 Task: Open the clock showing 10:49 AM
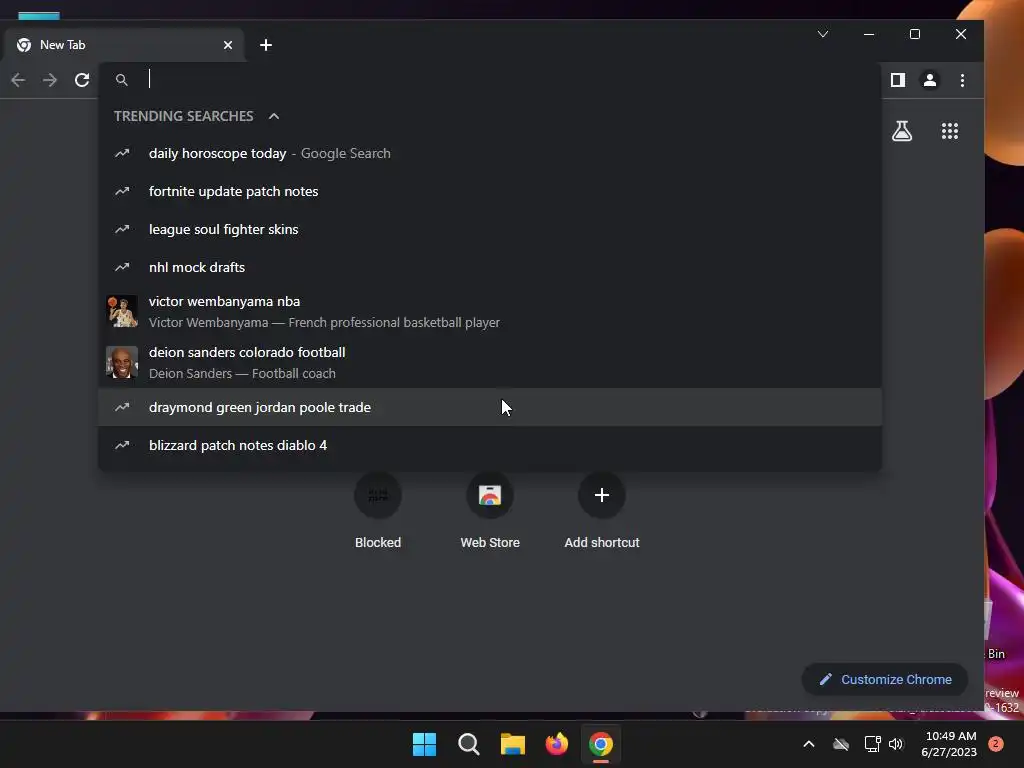pyautogui.click(x=950, y=744)
